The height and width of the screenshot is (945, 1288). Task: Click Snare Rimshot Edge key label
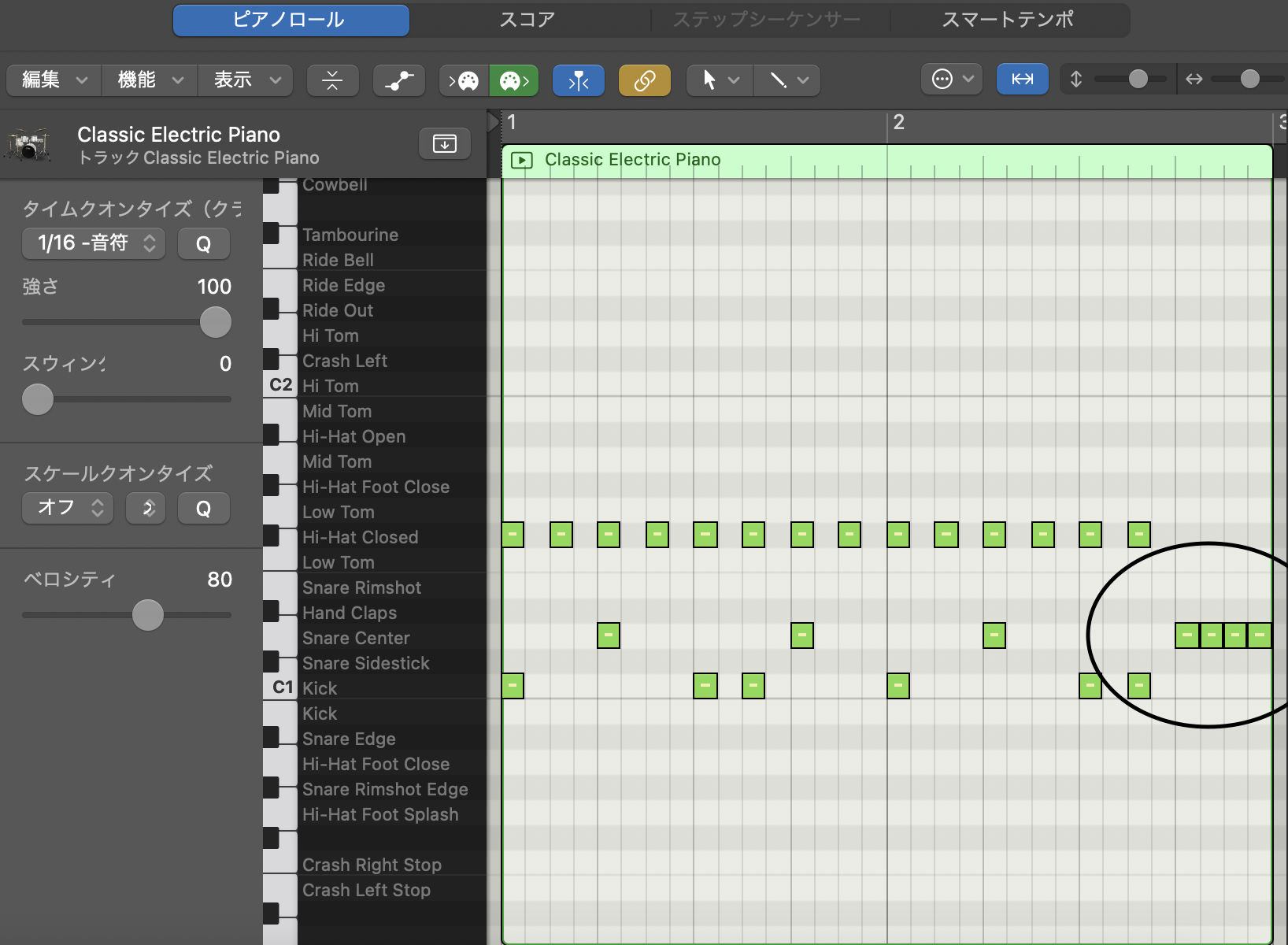click(x=385, y=789)
